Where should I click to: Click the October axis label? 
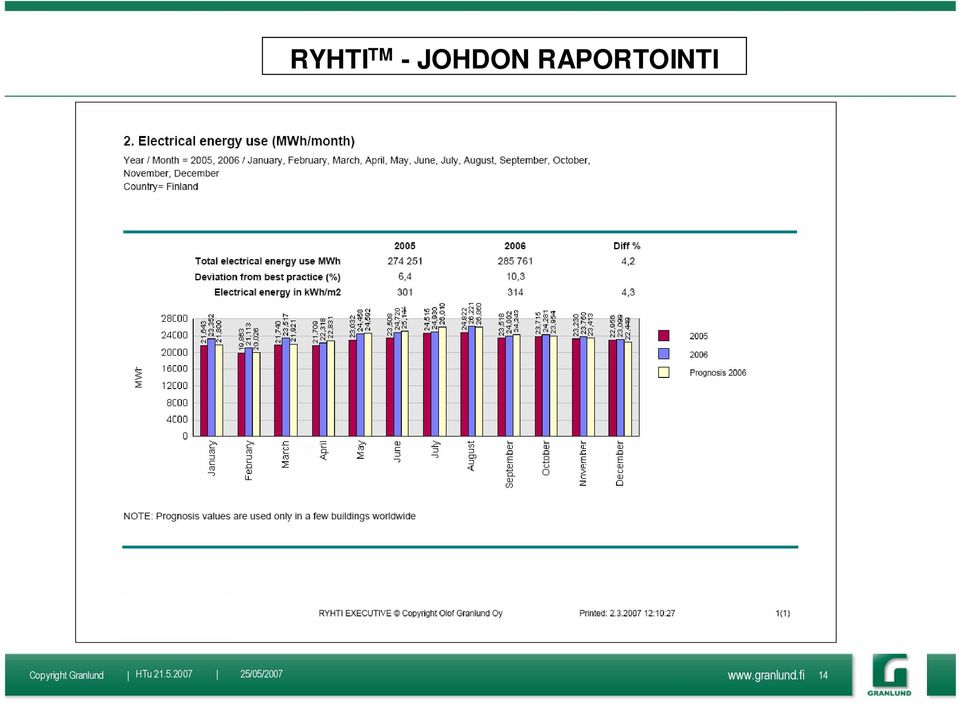pos(546,458)
